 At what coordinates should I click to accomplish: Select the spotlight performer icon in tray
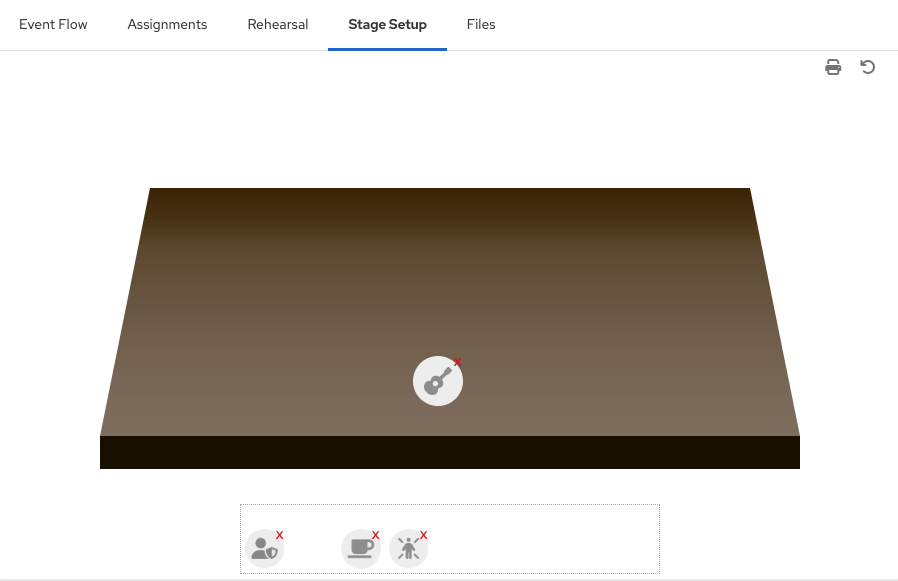(x=408, y=549)
